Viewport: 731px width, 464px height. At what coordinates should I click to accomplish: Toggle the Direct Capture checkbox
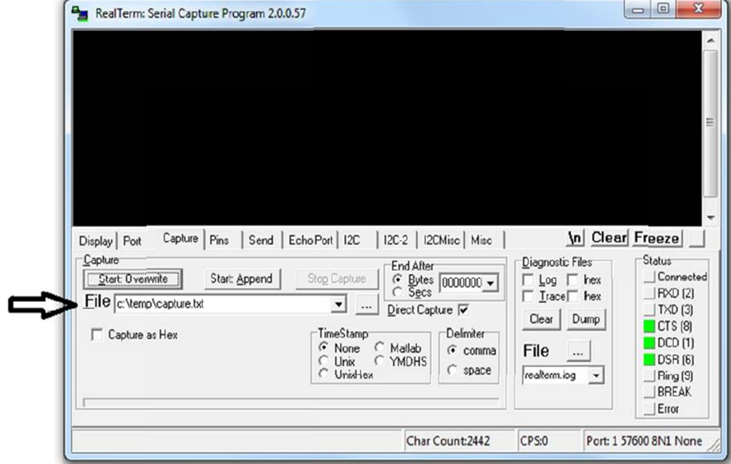coord(462,310)
